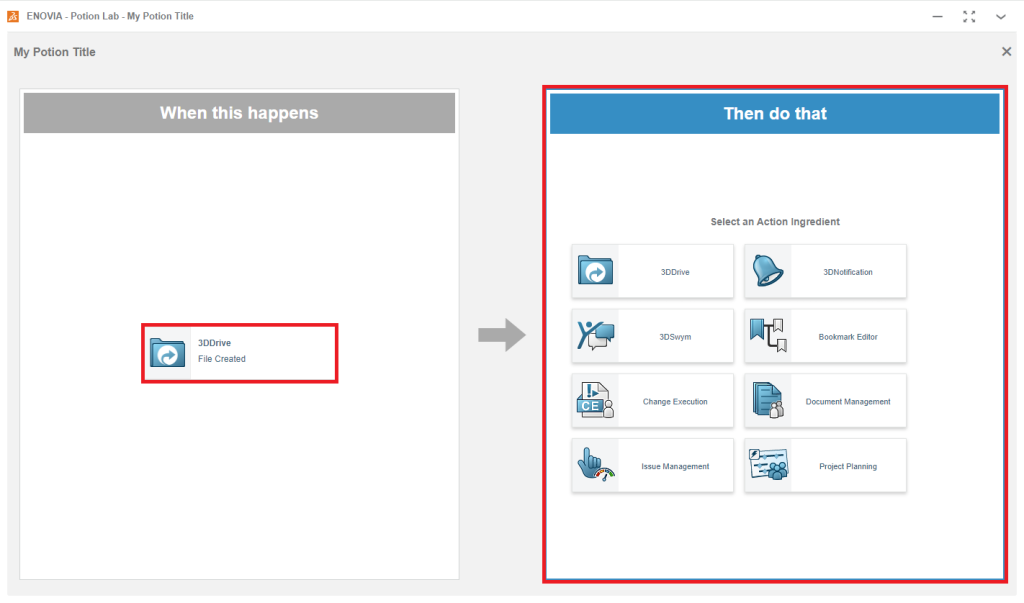Screen dimensions: 1024x603
Task: Switch the widget to fullscreen view
Action: click(969, 16)
